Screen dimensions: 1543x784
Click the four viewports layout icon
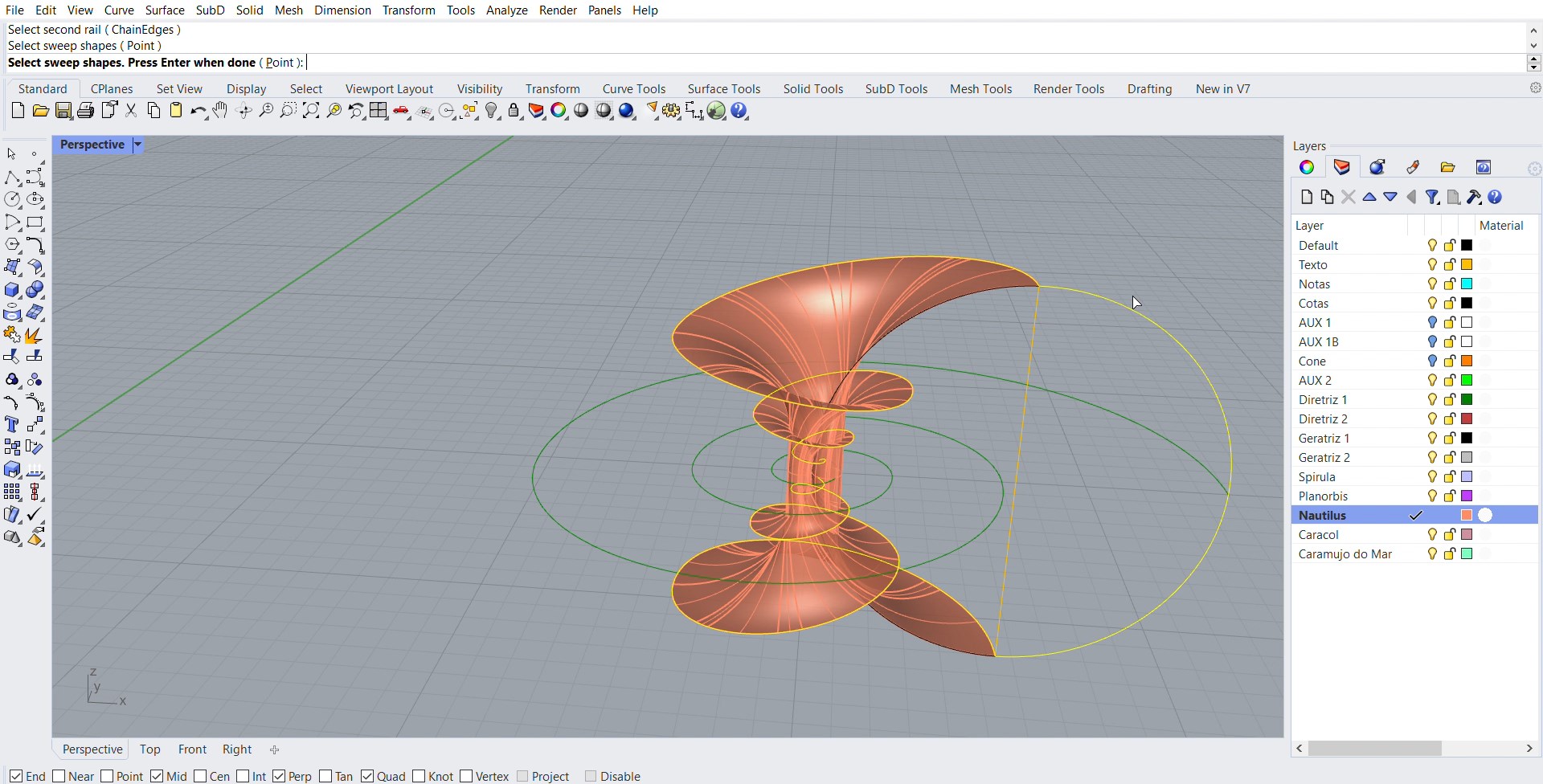point(379,111)
